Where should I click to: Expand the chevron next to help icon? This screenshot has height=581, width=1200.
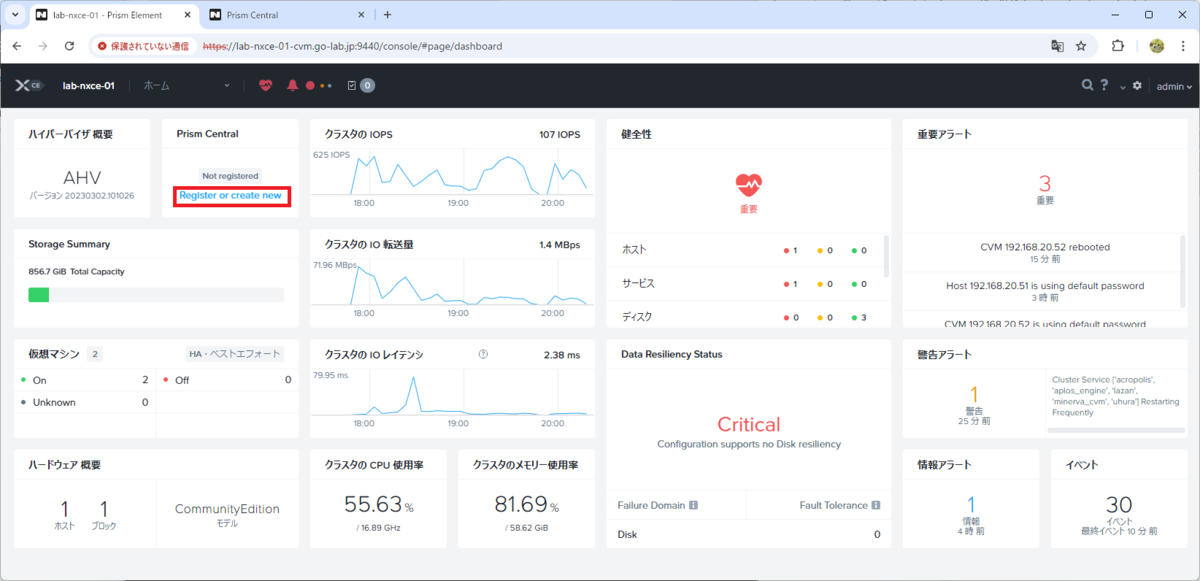[x=1122, y=87]
